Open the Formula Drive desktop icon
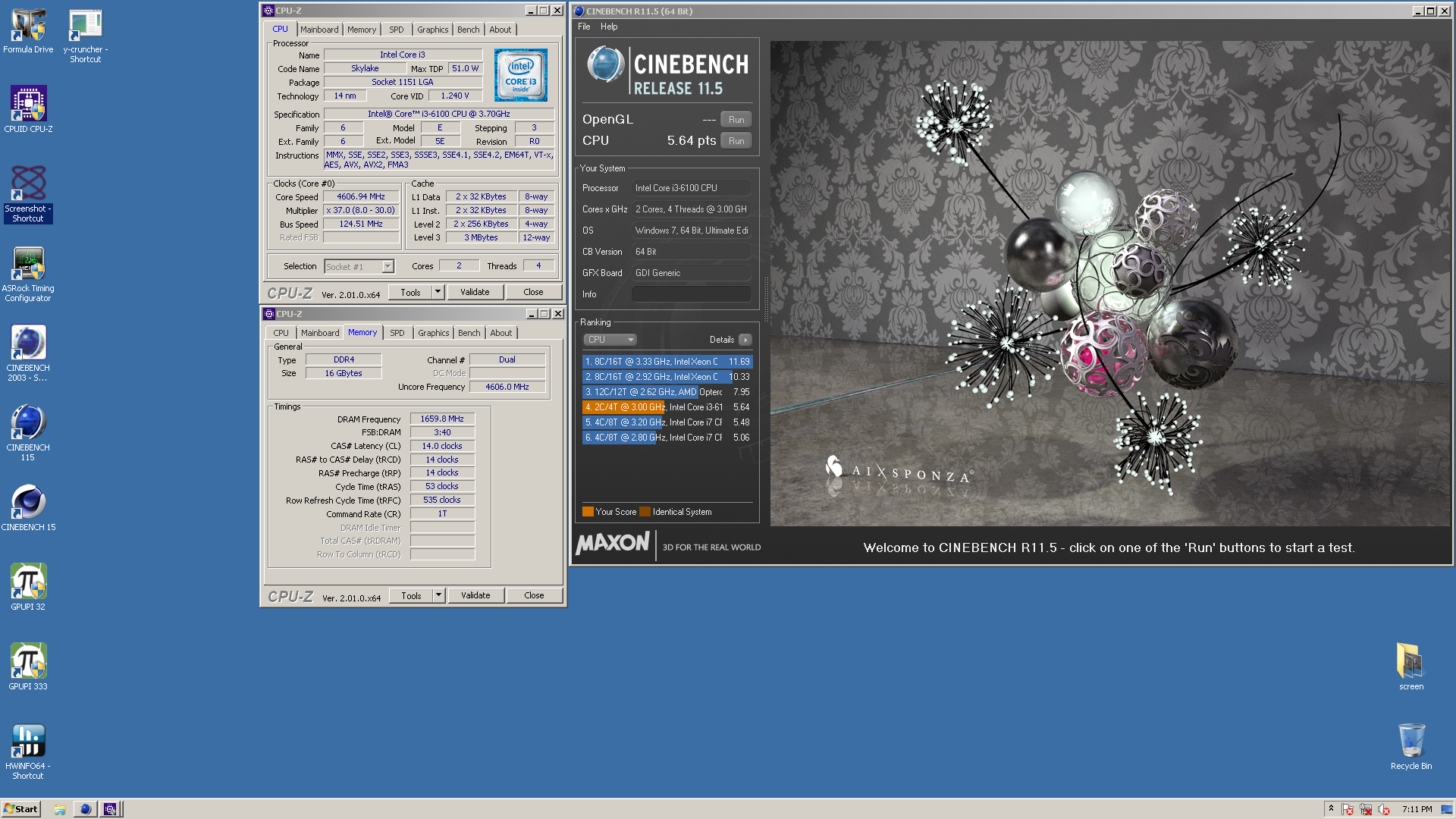Screen dimensions: 1456x819 click(28, 30)
